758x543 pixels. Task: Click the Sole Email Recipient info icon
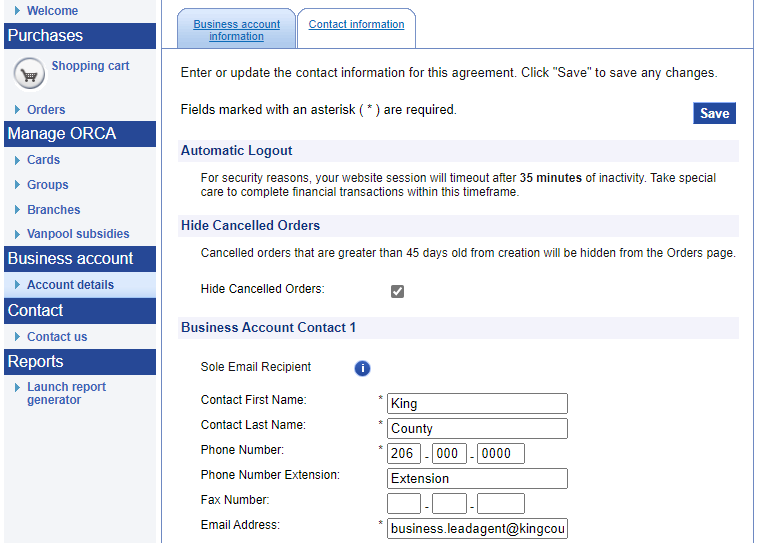click(x=362, y=368)
